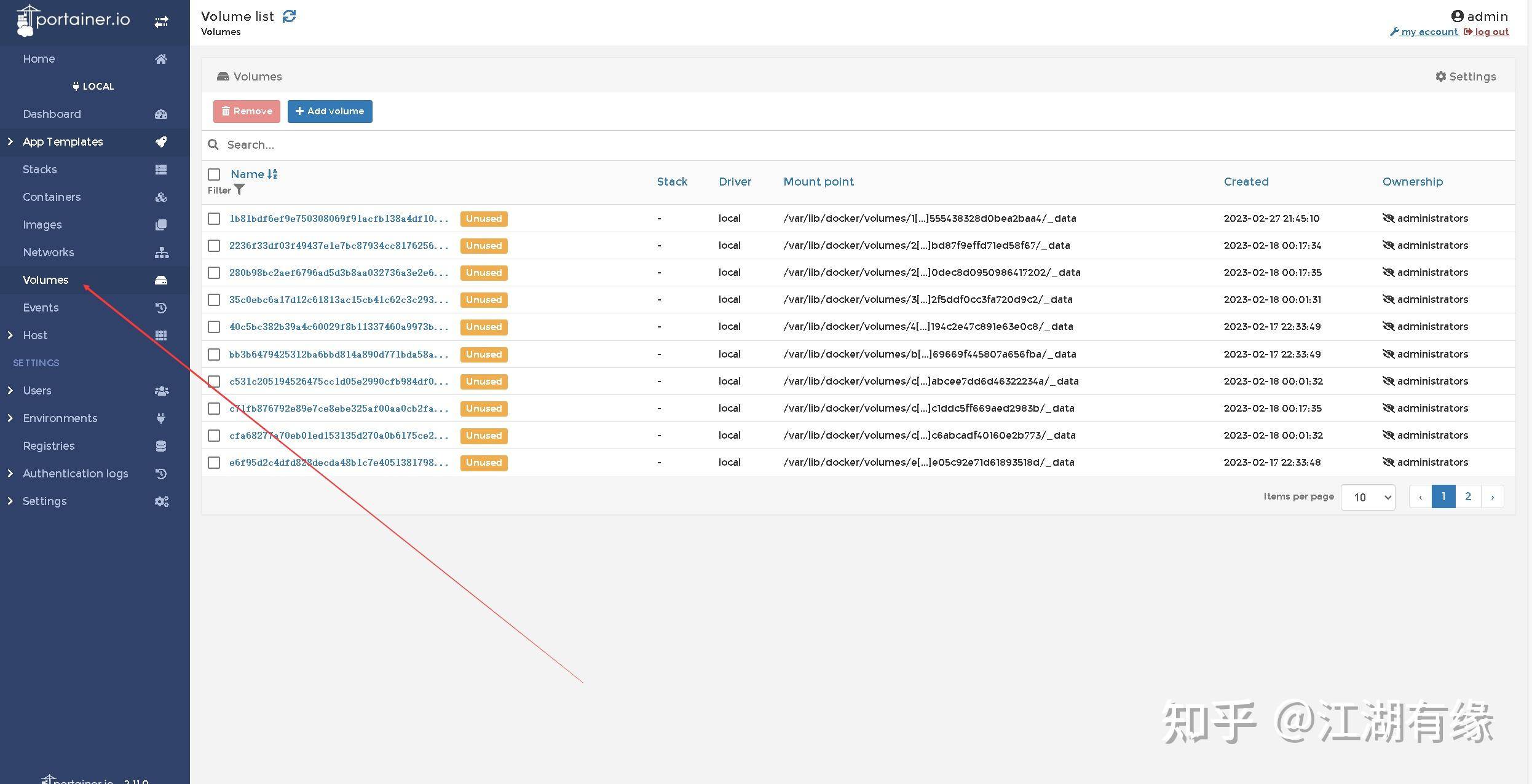Click the search magnifier icon
The height and width of the screenshot is (784, 1532).
213,144
